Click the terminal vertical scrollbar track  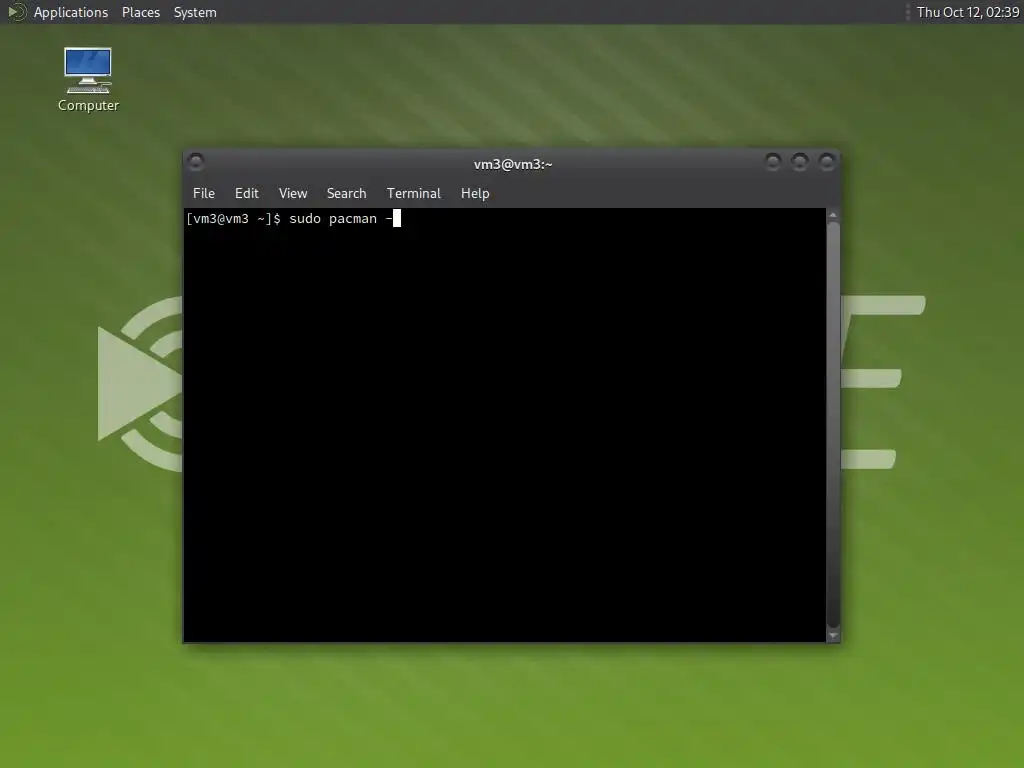833,425
